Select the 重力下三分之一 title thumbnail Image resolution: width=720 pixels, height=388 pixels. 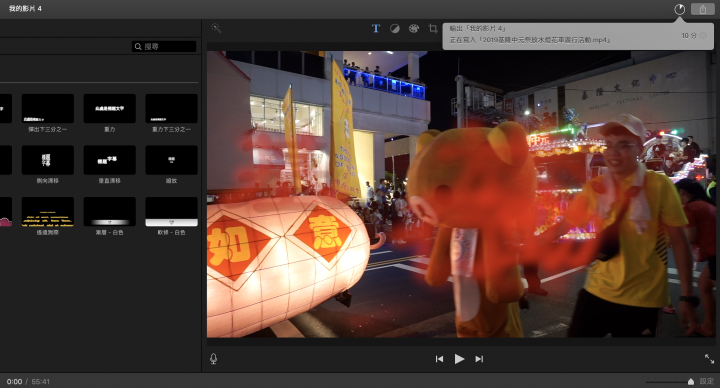[x=171, y=108]
